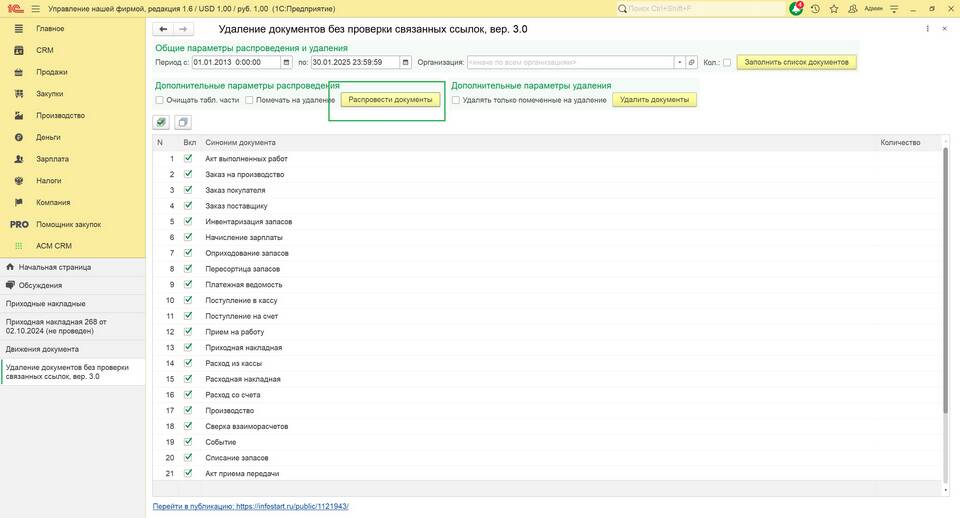
Task: Enable the 'Очищать табл. части' checkbox
Action: 159,100
